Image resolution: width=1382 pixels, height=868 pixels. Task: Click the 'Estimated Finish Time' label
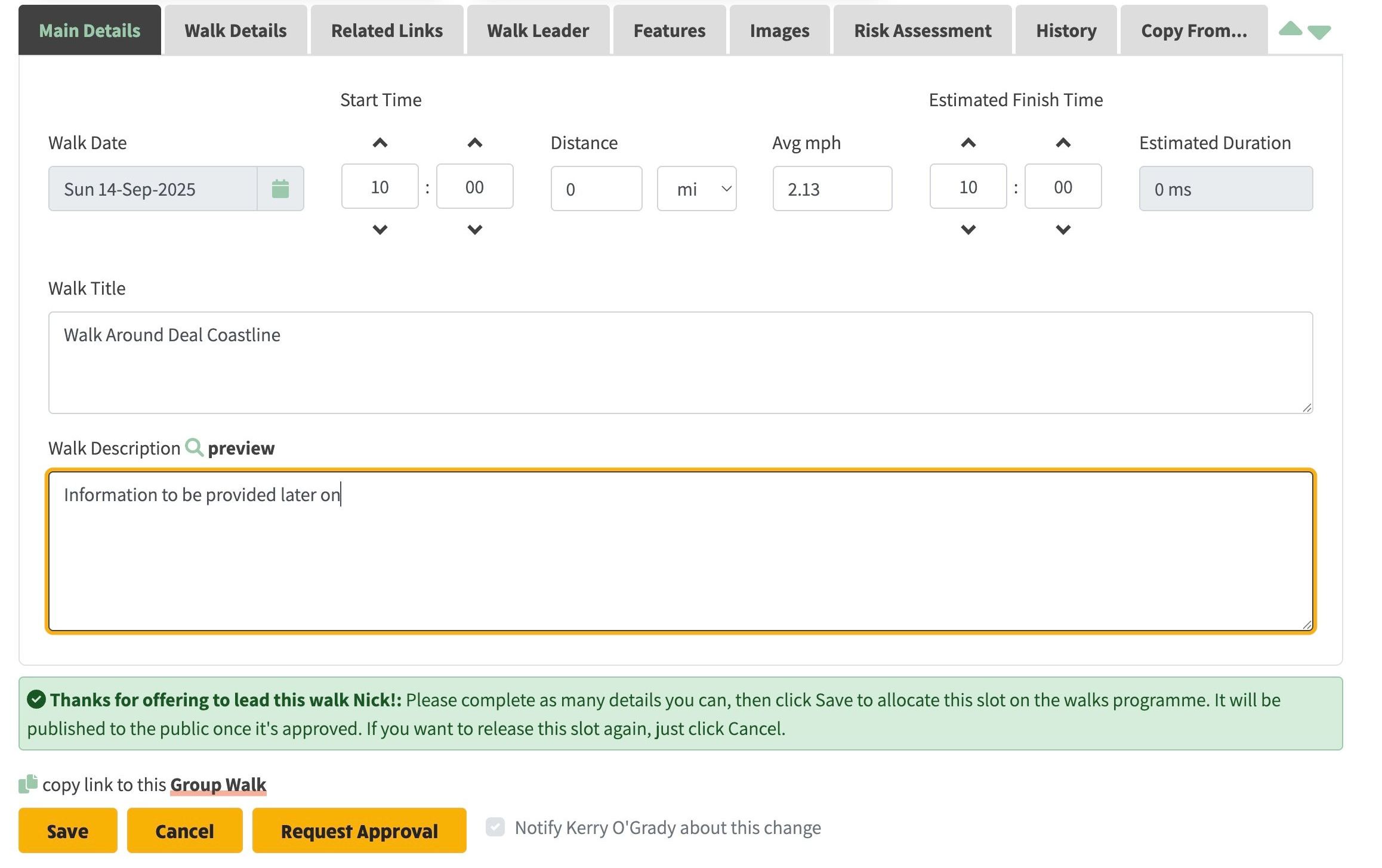[1016, 100]
